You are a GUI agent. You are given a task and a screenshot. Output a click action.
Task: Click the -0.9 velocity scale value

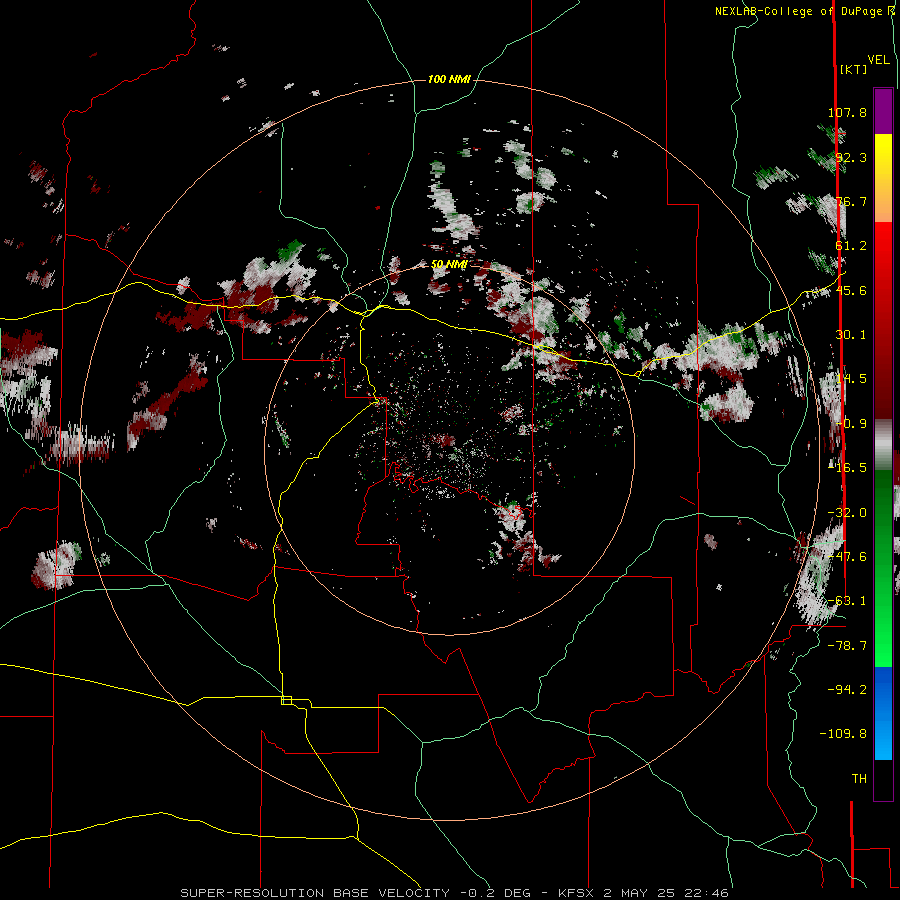851,424
